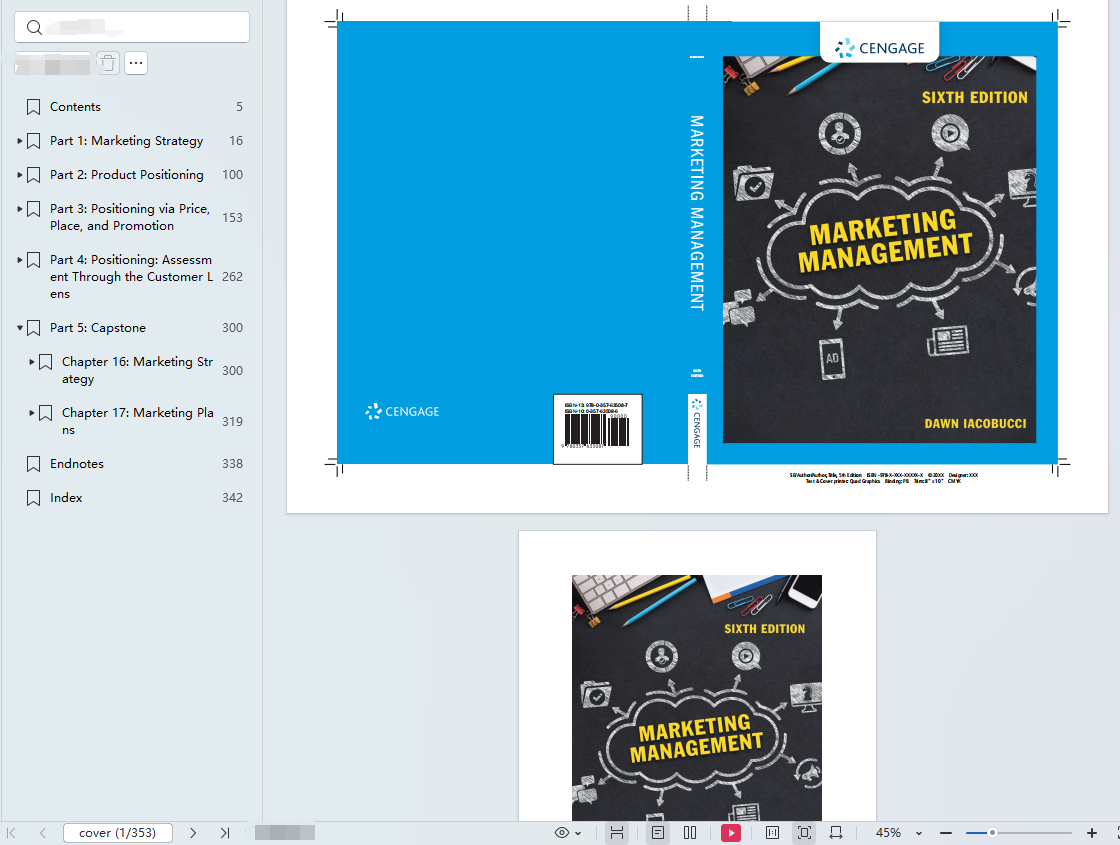The width and height of the screenshot is (1120, 845).
Task: Click the spine text MARKETING MANAGEMENT
Action: (x=697, y=213)
